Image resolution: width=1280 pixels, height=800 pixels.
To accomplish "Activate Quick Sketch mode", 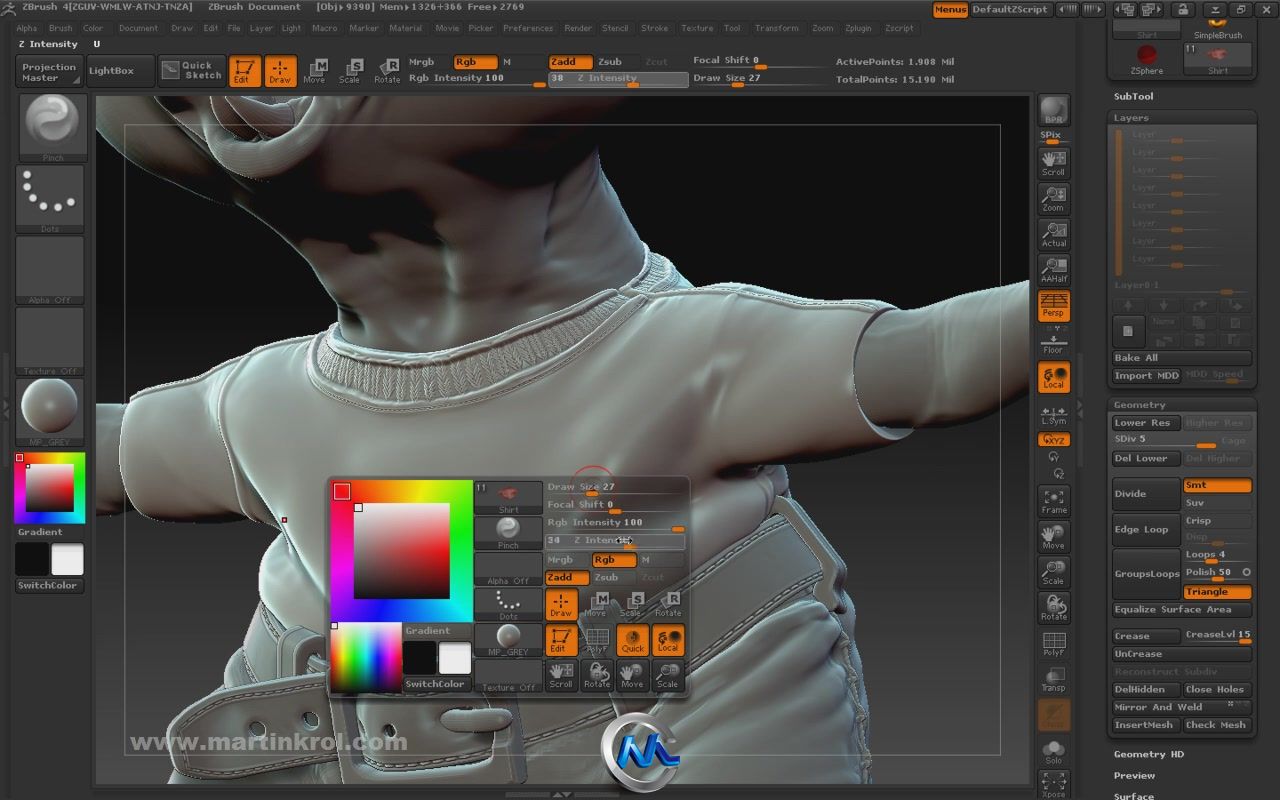I will [192, 70].
